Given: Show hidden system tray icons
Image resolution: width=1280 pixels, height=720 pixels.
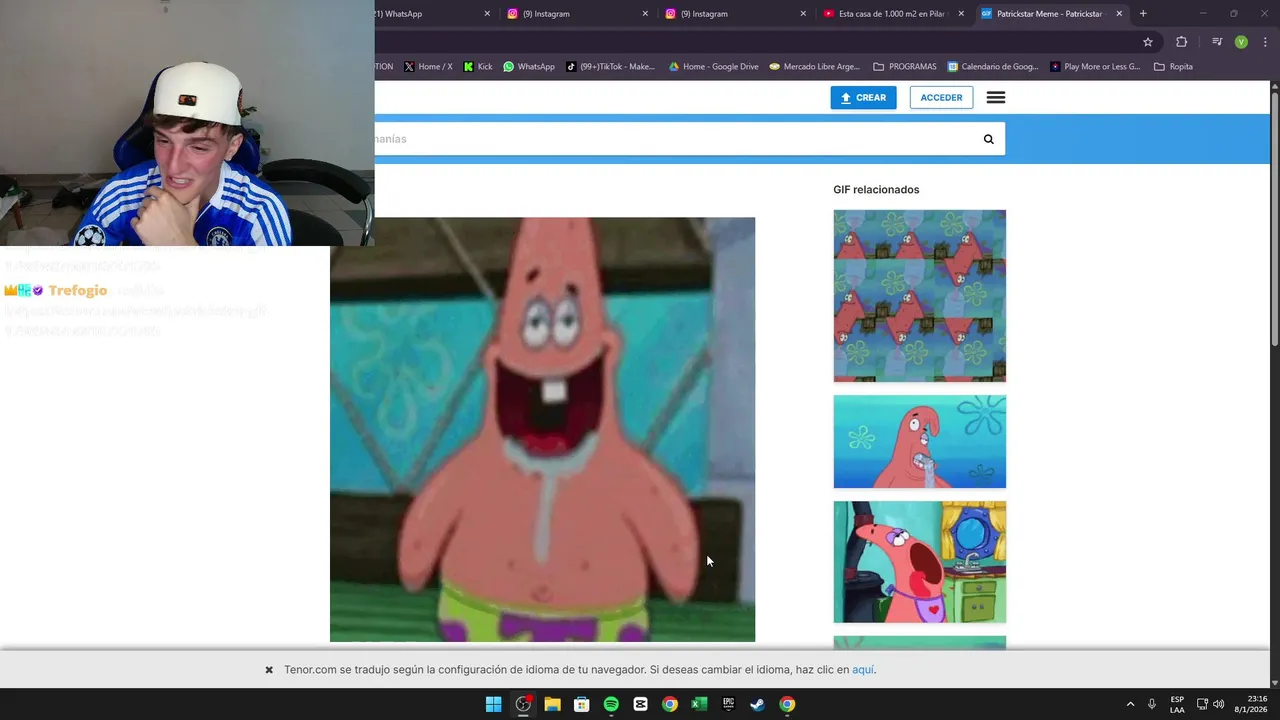Looking at the screenshot, I should coord(1130,704).
